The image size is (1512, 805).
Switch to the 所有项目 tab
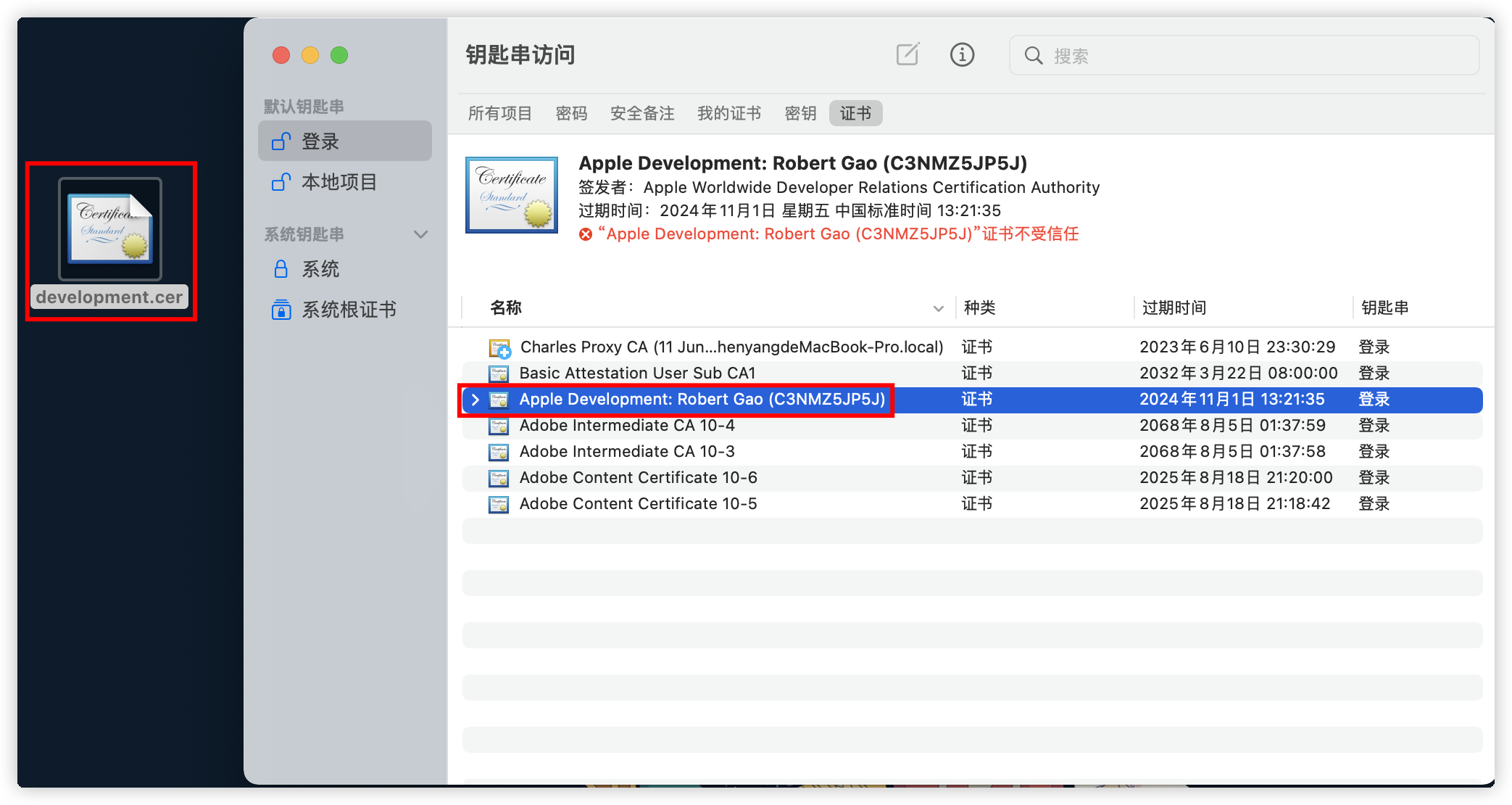point(500,113)
